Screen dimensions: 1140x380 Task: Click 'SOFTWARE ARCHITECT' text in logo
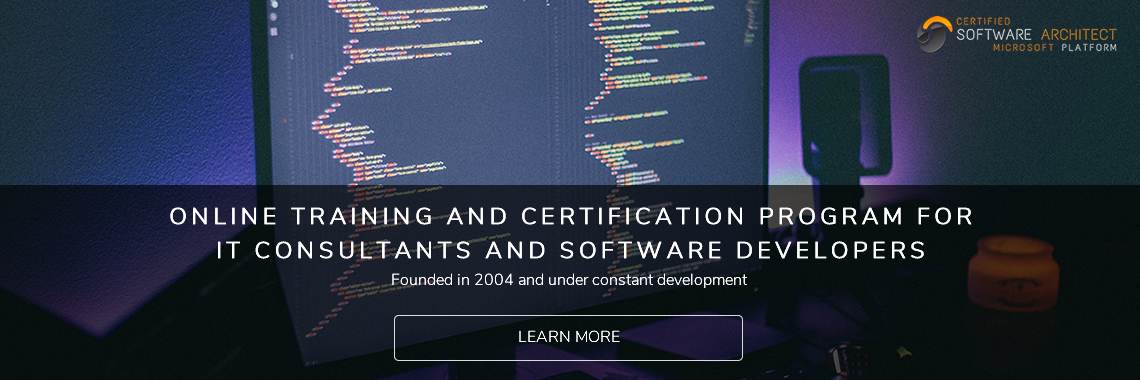[1037, 34]
